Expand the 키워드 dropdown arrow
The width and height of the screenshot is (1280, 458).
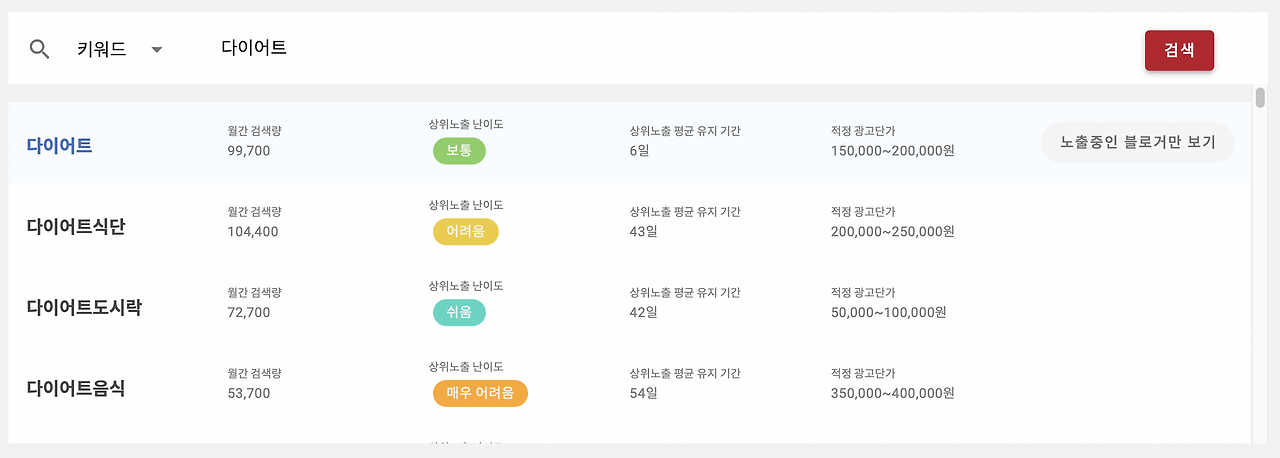click(x=157, y=49)
